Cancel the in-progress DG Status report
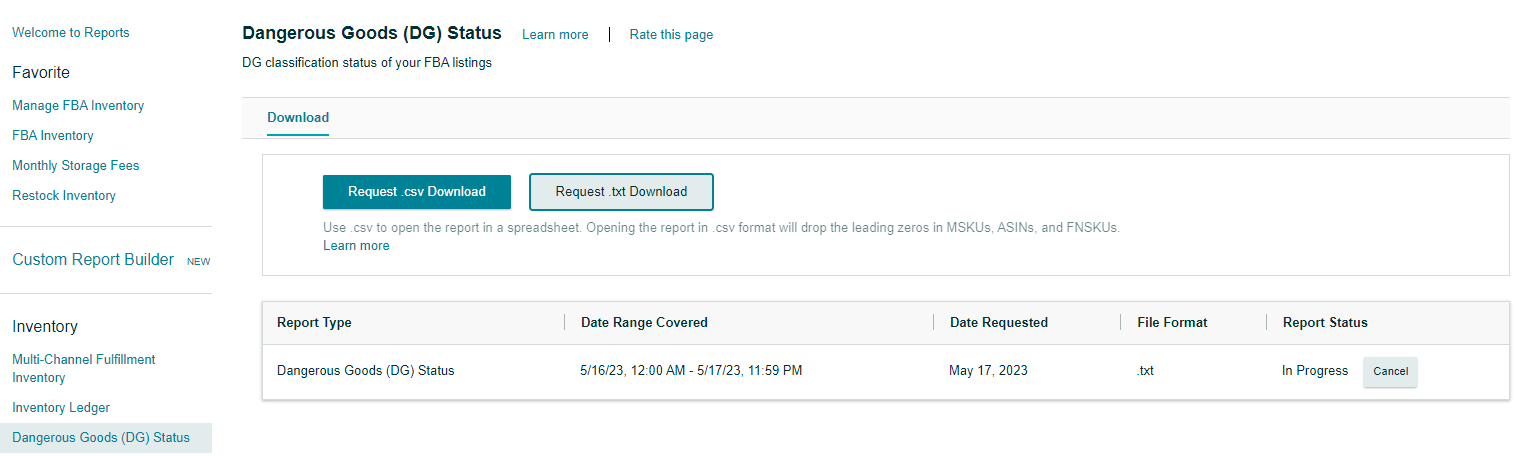The height and width of the screenshot is (456, 1516). point(1390,371)
